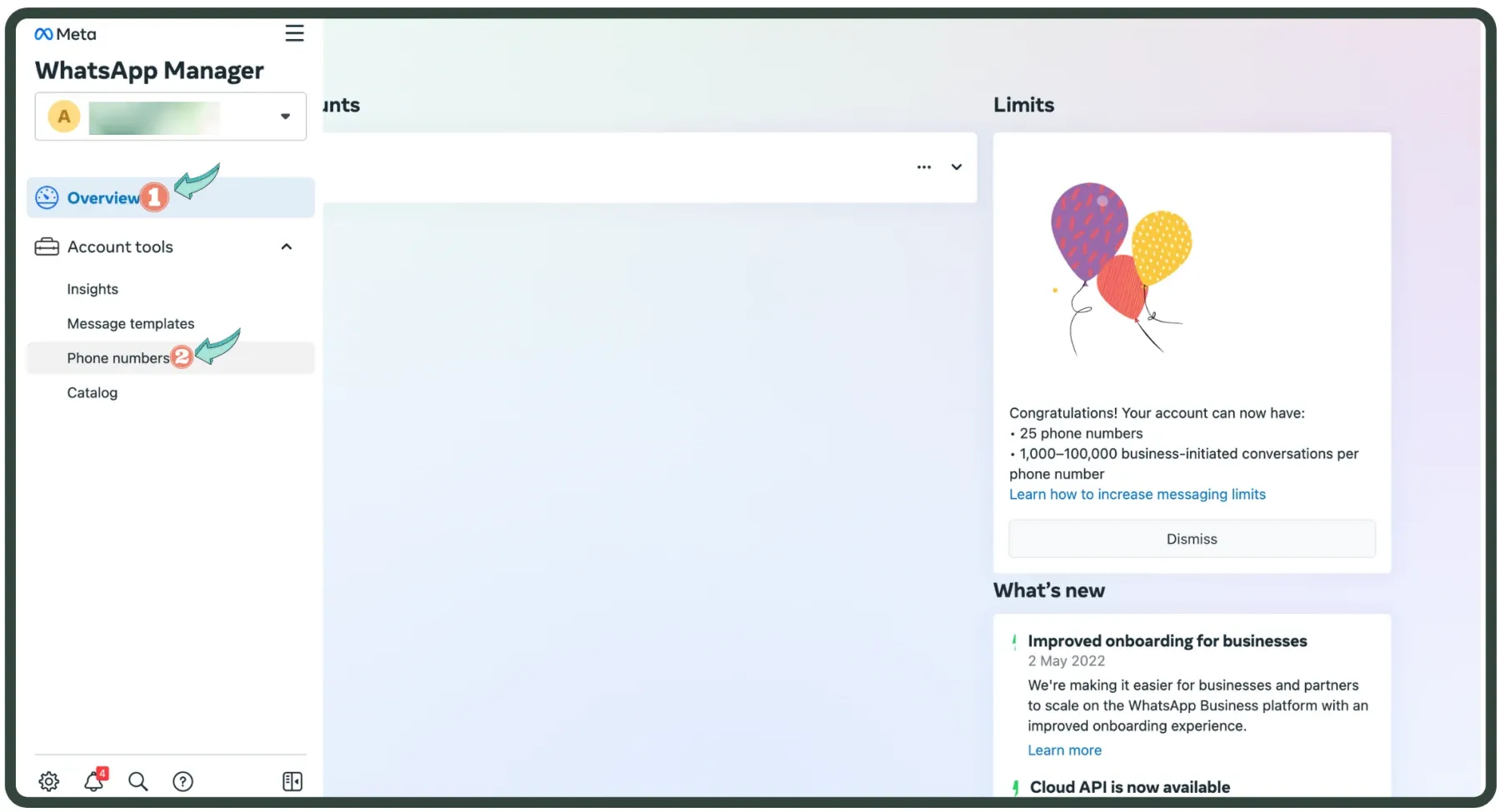Open the three-dot options on the account row

click(x=924, y=167)
